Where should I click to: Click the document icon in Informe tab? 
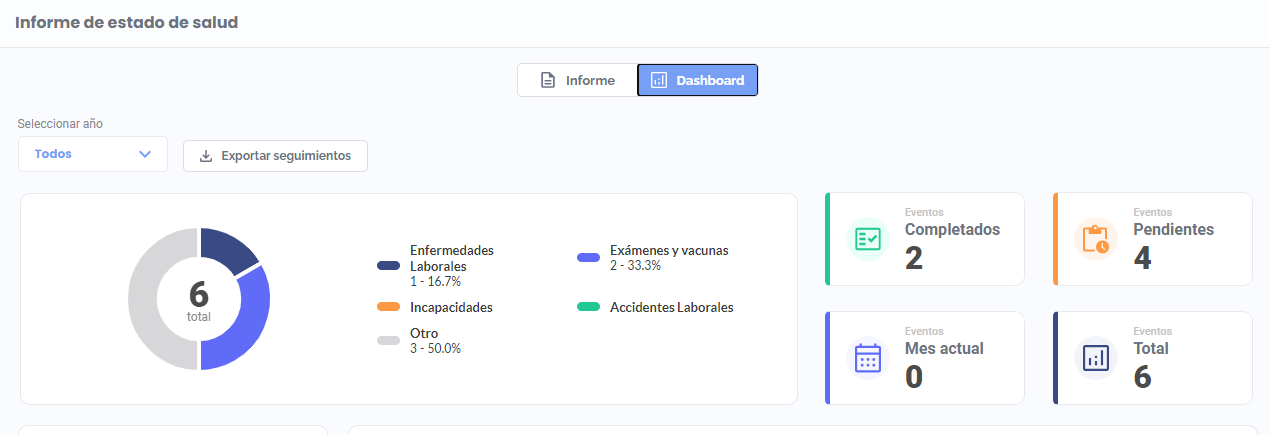(x=548, y=80)
